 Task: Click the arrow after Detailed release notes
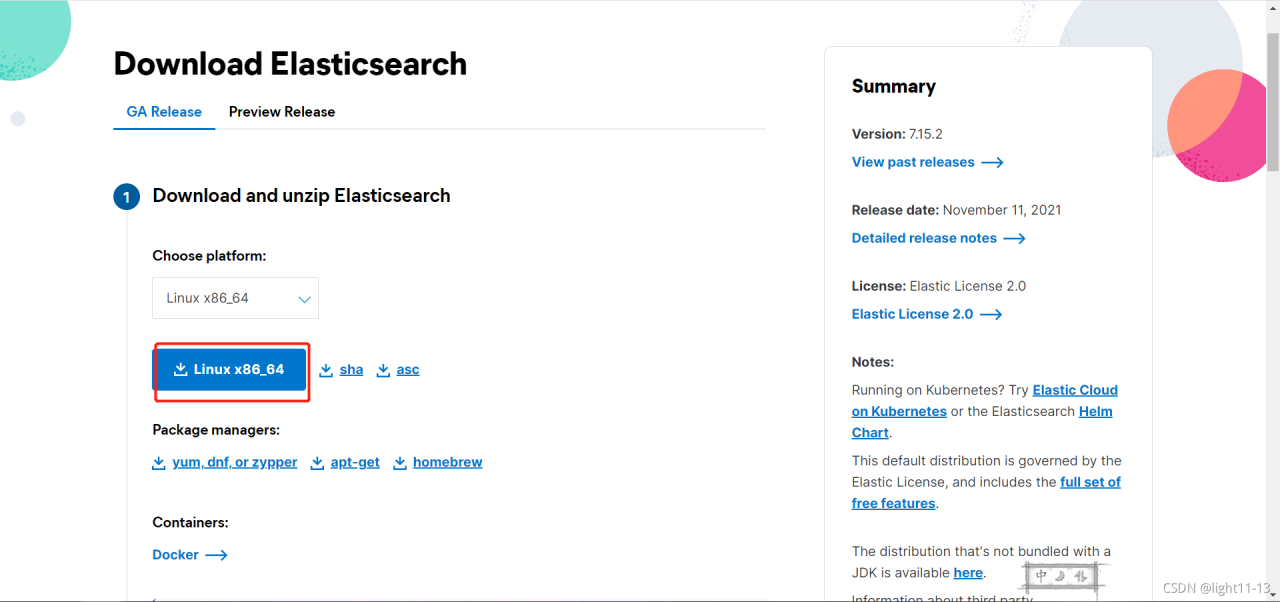pos(1014,238)
